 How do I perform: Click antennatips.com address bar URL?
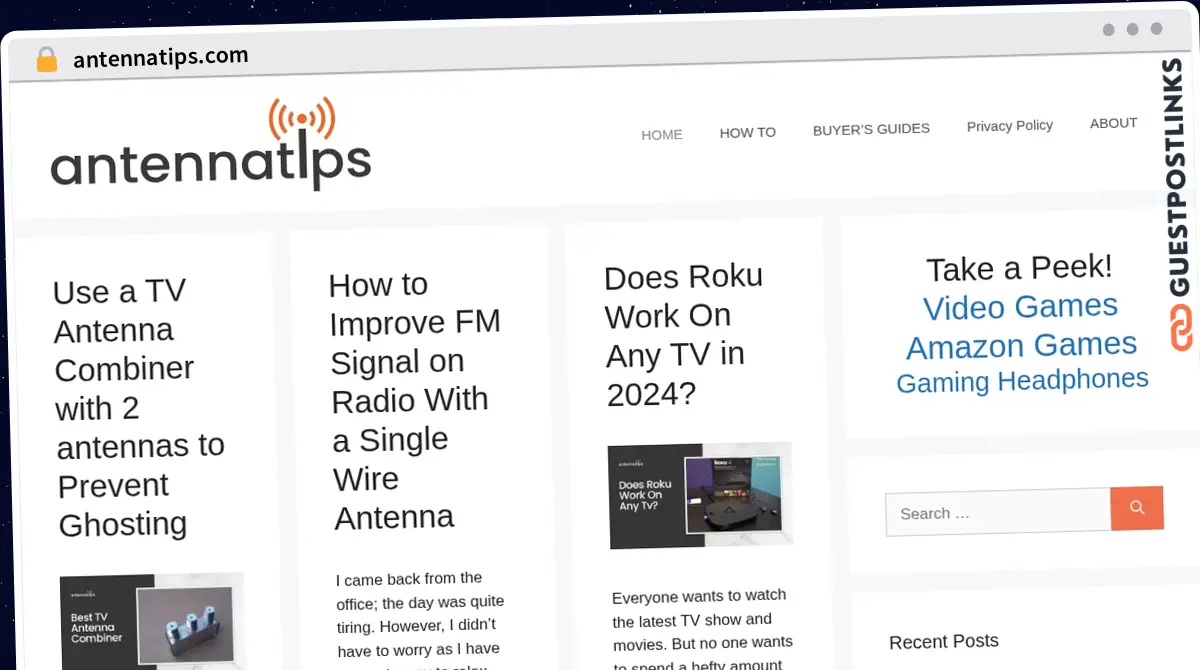click(x=161, y=58)
